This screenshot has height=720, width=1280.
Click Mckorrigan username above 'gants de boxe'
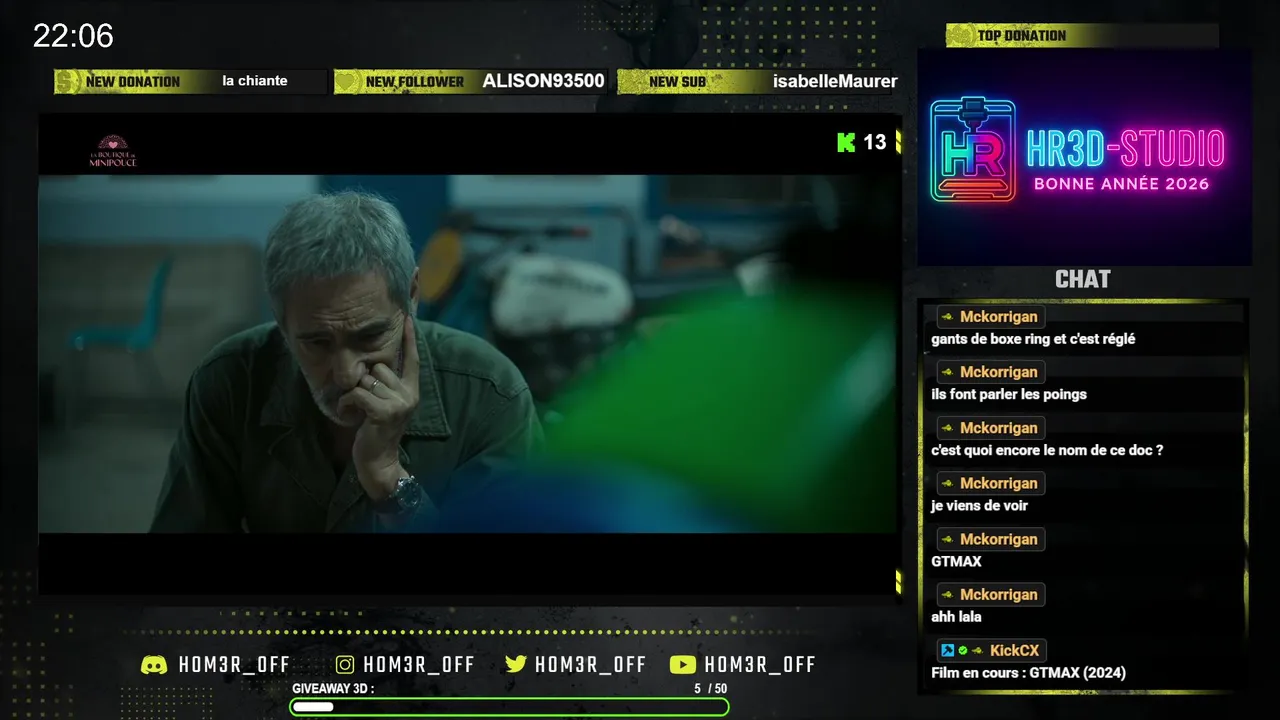pos(999,317)
